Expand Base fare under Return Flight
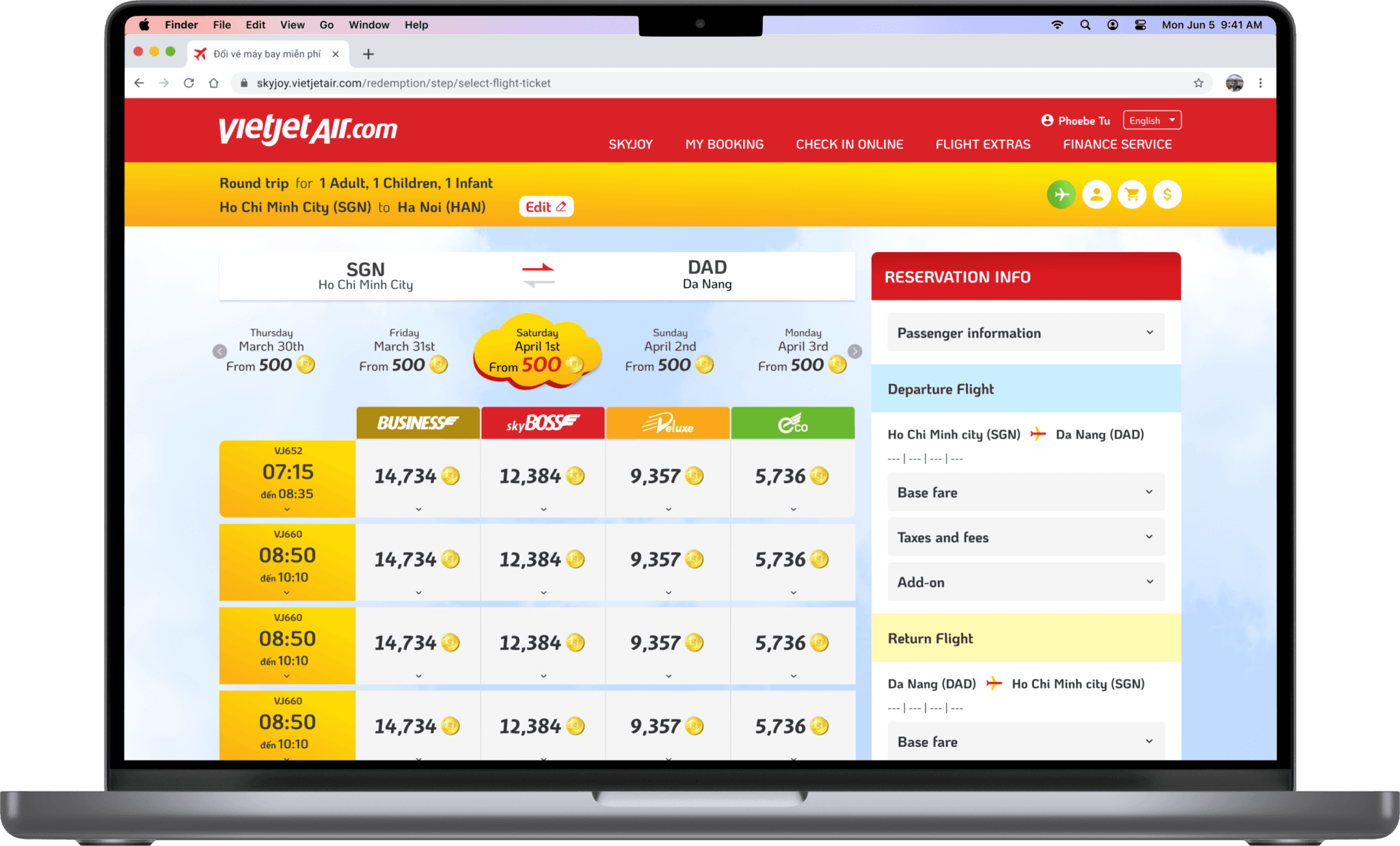 pos(1025,741)
